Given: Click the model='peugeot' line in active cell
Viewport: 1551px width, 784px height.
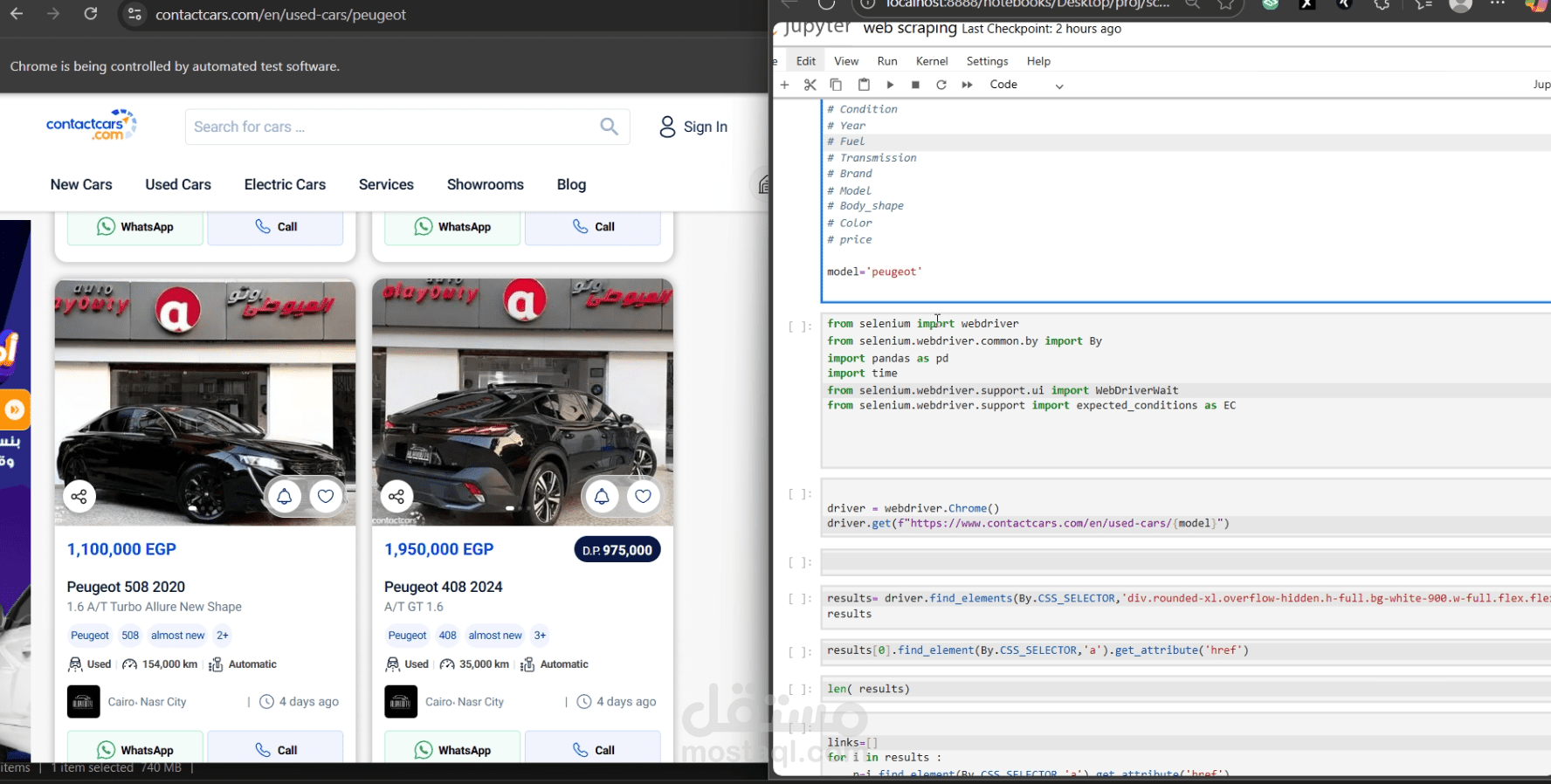Looking at the screenshot, I should (874, 272).
